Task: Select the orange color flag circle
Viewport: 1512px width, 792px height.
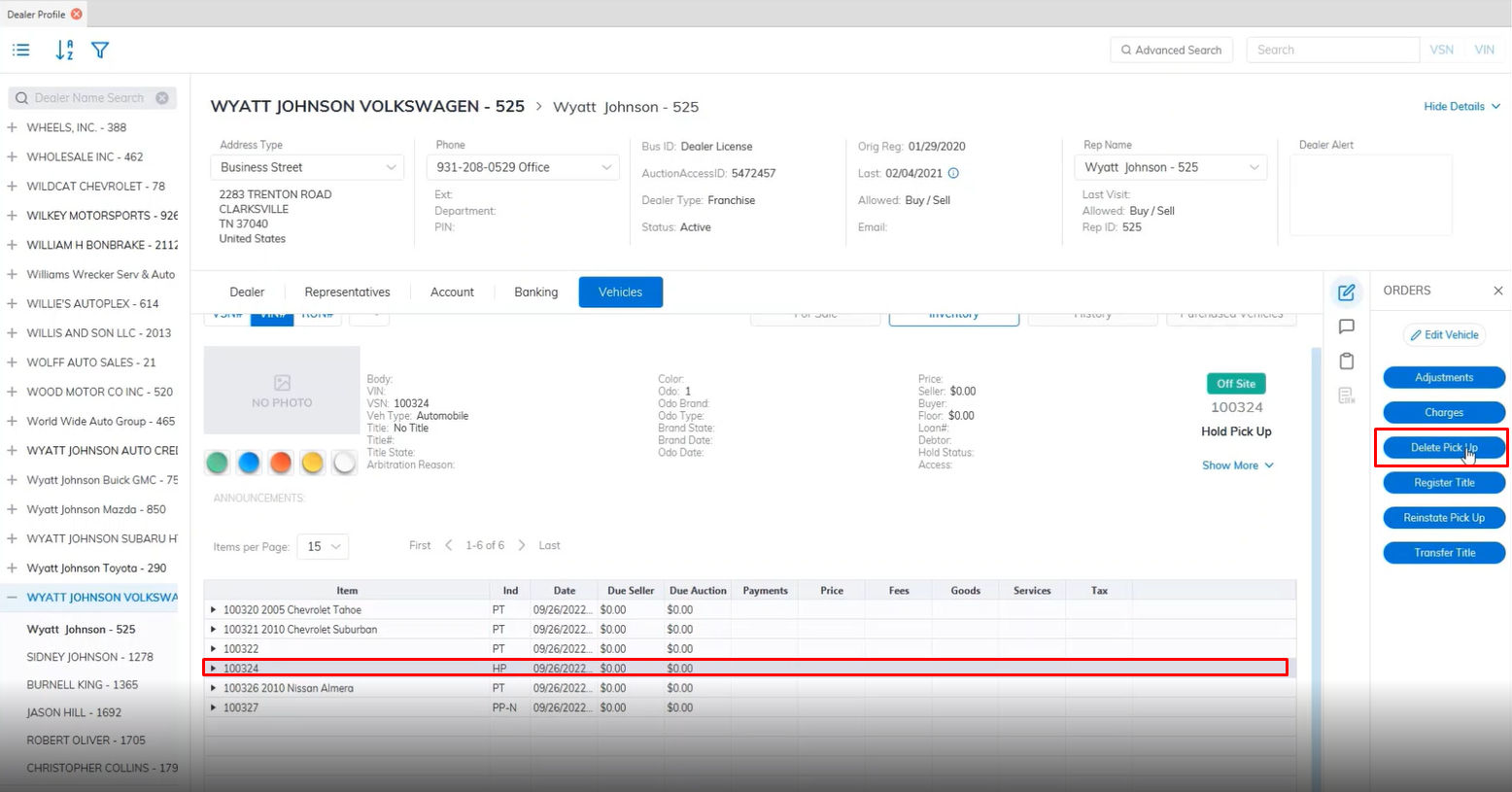Action: pyautogui.click(x=281, y=464)
